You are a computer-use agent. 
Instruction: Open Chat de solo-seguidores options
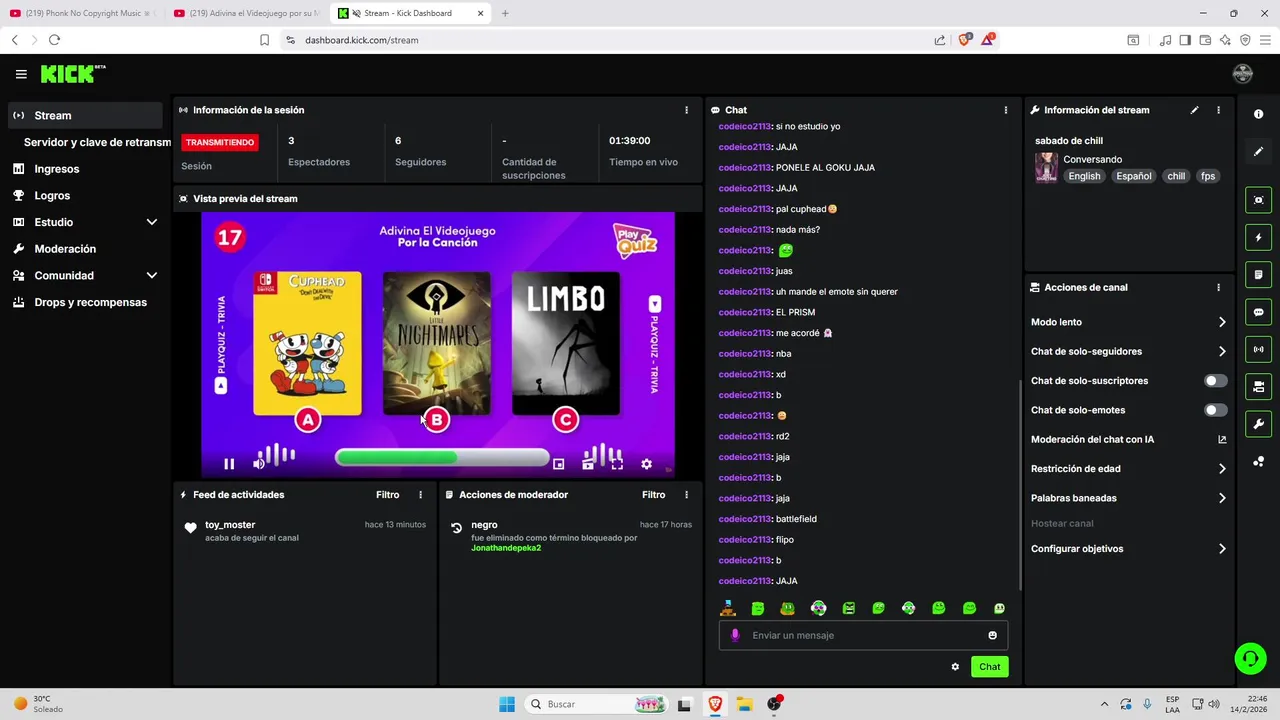coord(1128,351)
